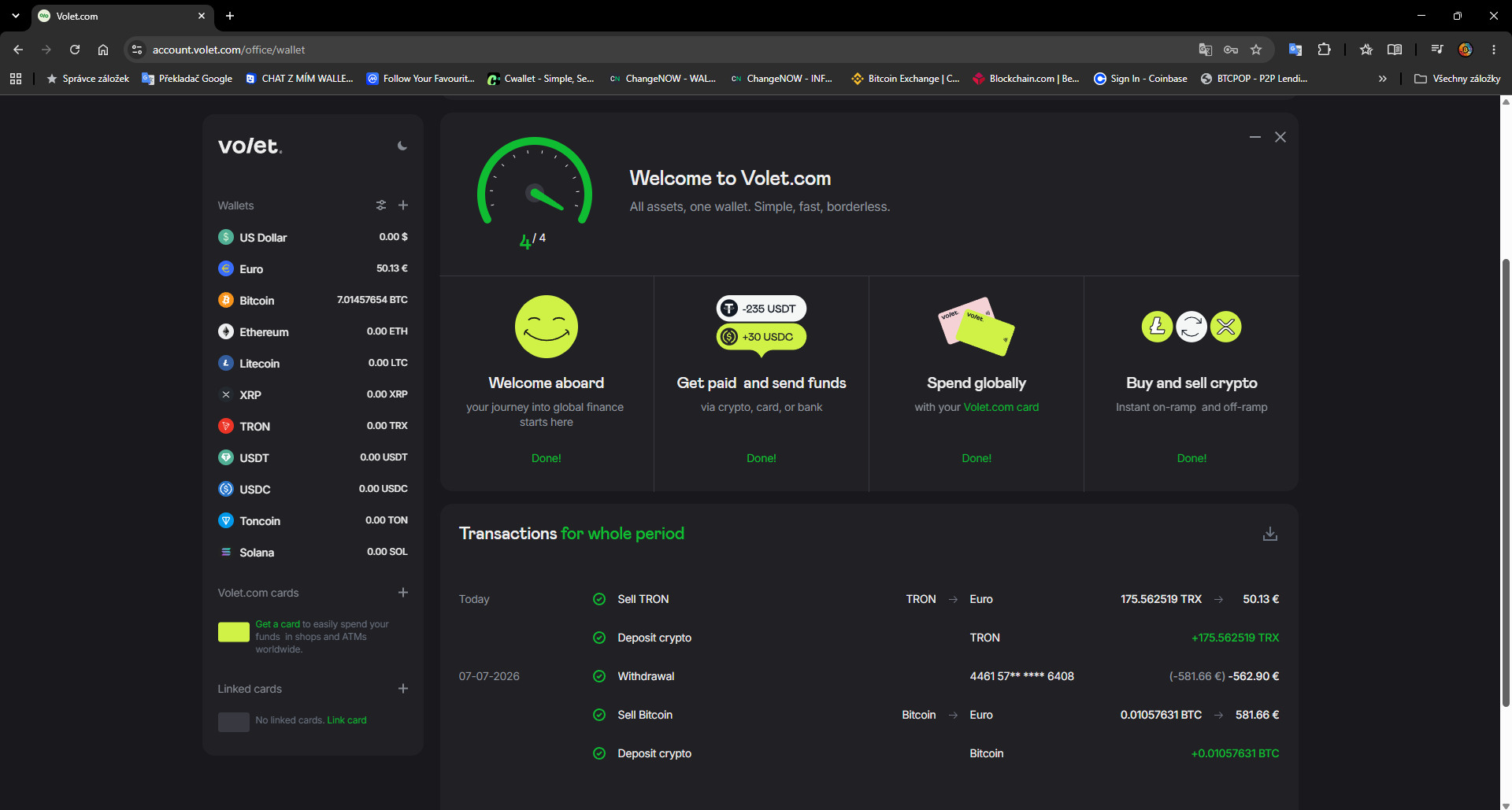Add a new wallet with plus icon
This screenshot has height=810, width=1512.
click(x=403, y=205)
